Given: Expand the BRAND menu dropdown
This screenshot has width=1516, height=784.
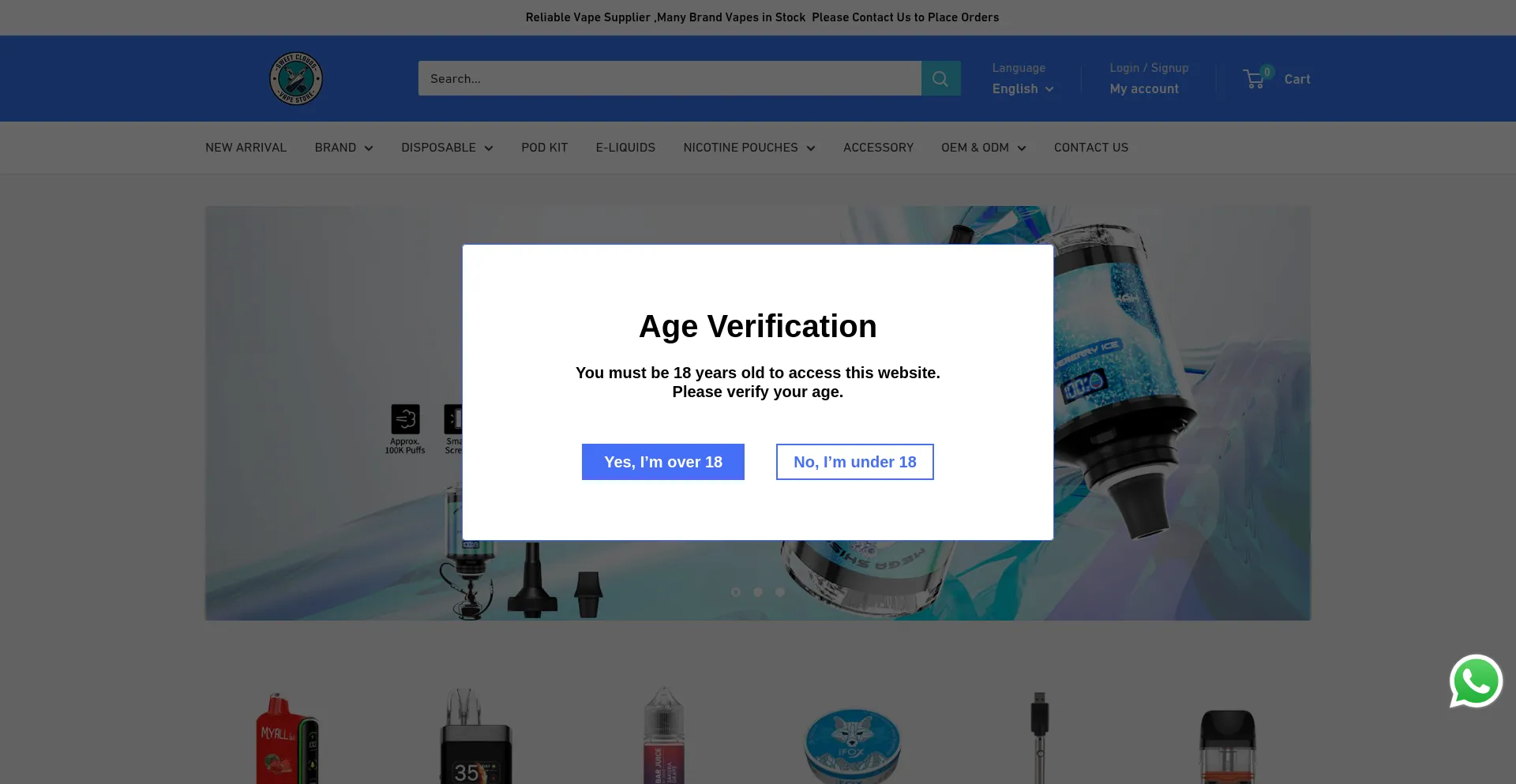Looking at the screenshot, I should tap(343, 148).
